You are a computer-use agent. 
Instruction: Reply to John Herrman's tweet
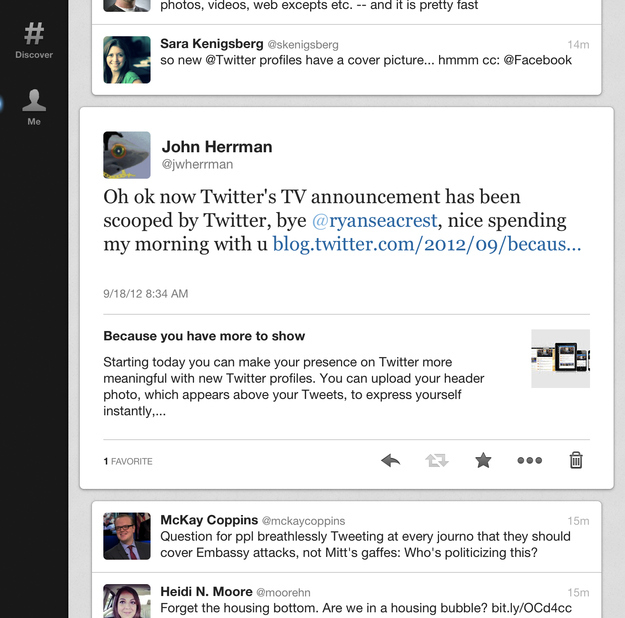(x=391, y=461)
